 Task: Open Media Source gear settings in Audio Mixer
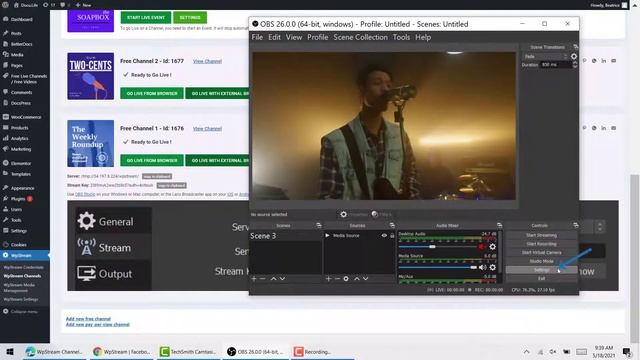coord(493,267)
